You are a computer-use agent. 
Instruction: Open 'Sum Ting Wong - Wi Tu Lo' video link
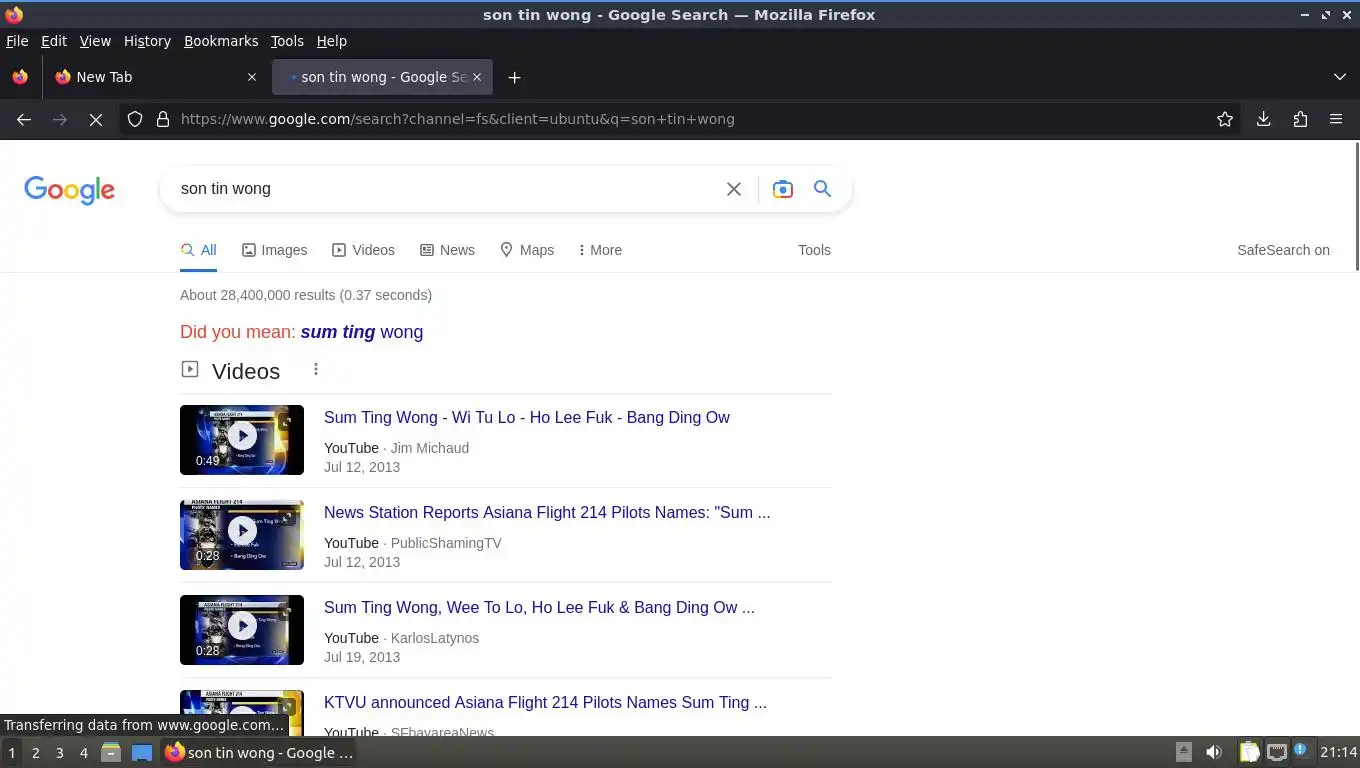pos(527,417)
